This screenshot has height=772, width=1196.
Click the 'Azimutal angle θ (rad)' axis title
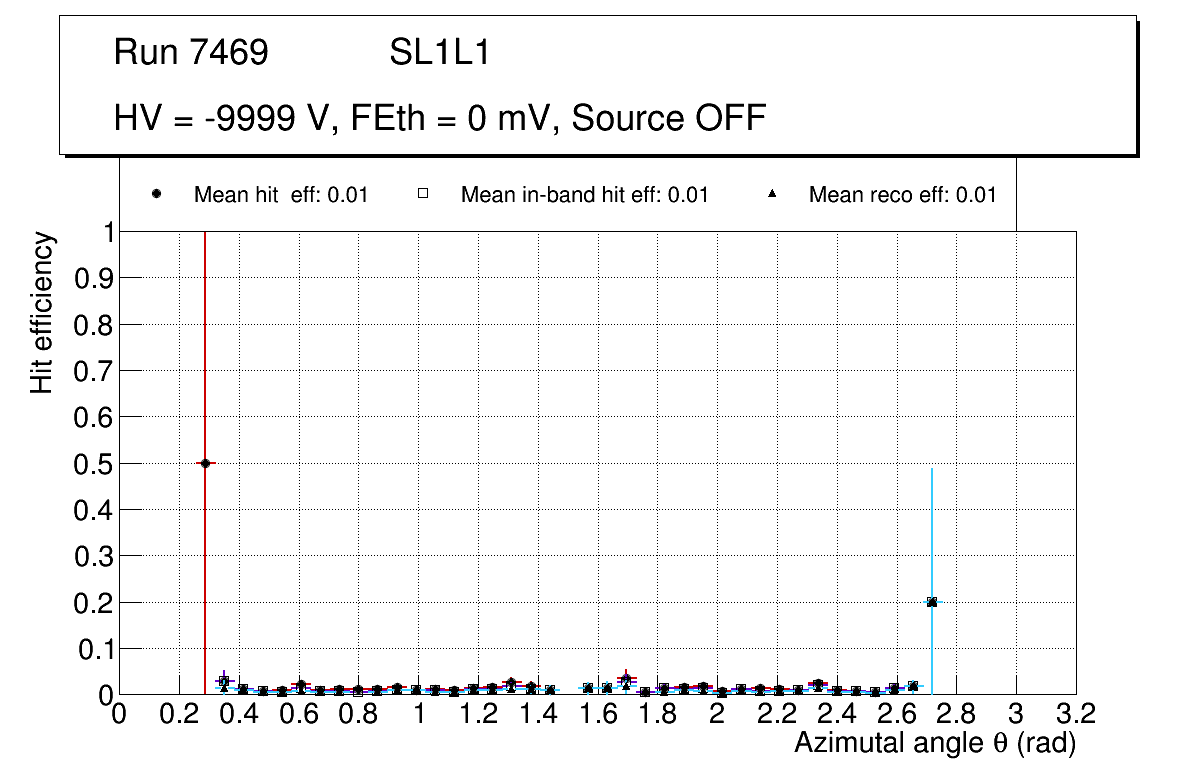point(934,743)
